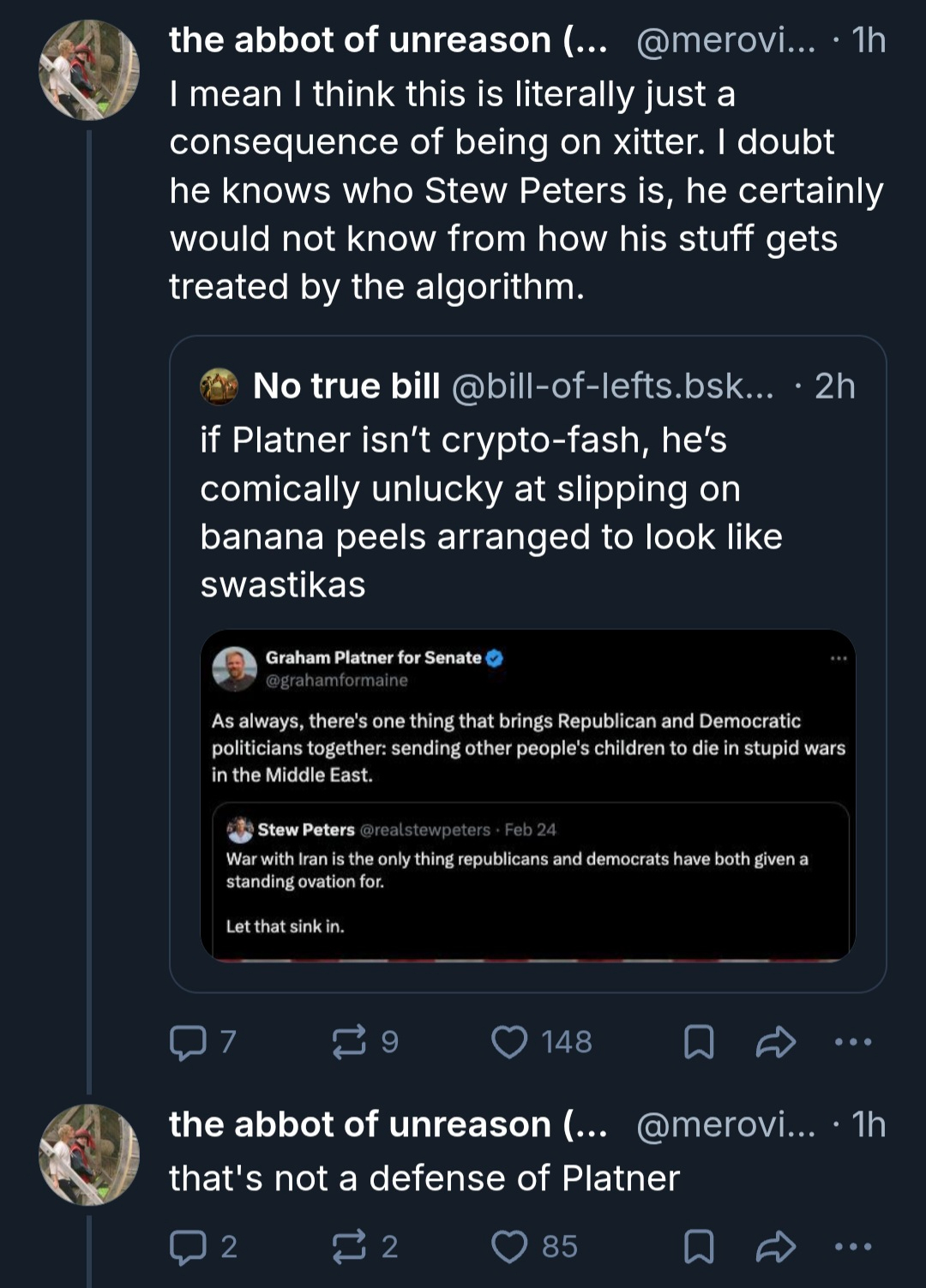Like the first post with 148 likes
Viewport: 926px width, 1288px height.
tap(509, 1042)
